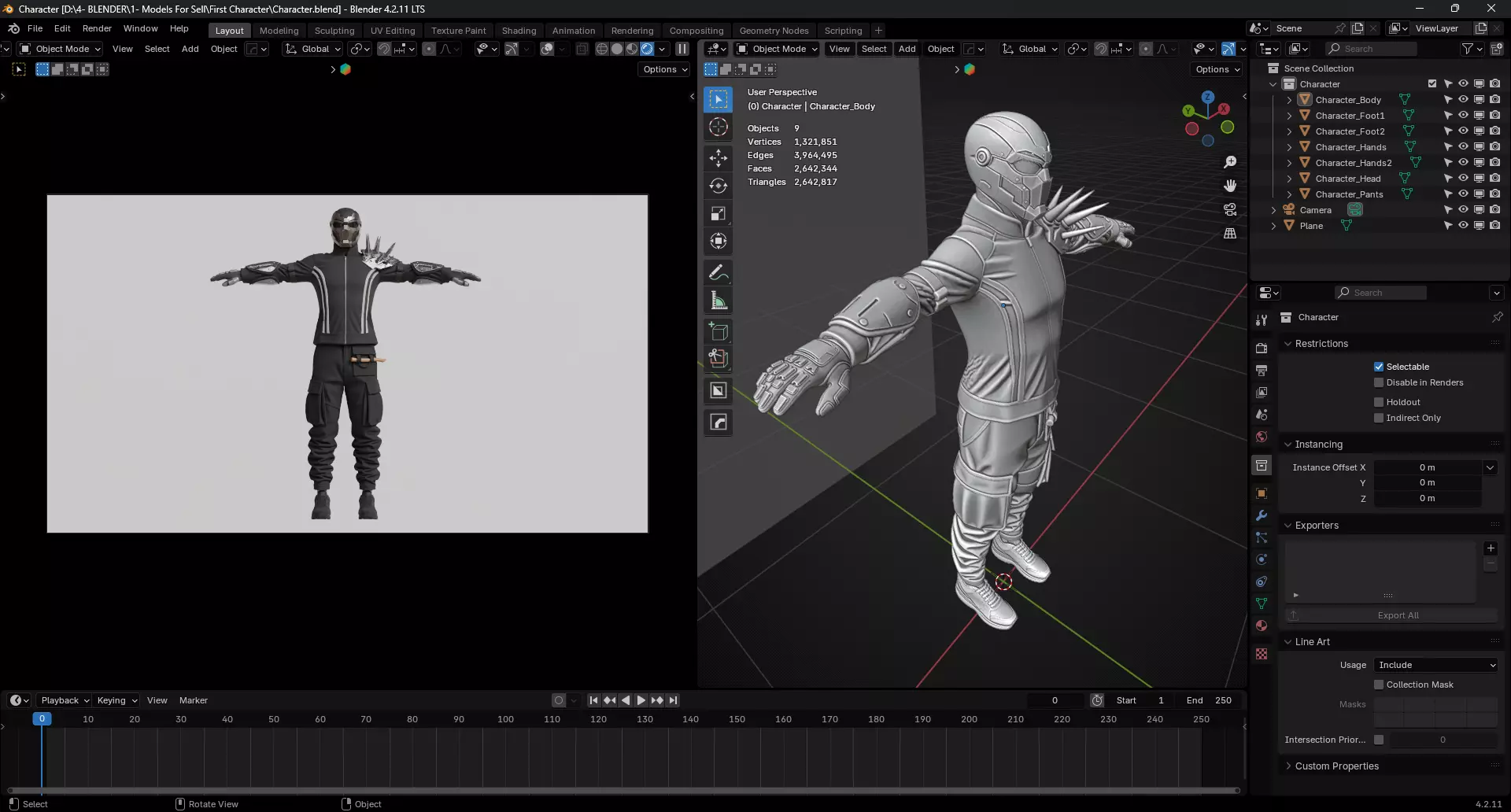Viewport: 1511px width, 812px height.
Task: Enable the Holdout checkbox
Action: tap(1379, 402)
